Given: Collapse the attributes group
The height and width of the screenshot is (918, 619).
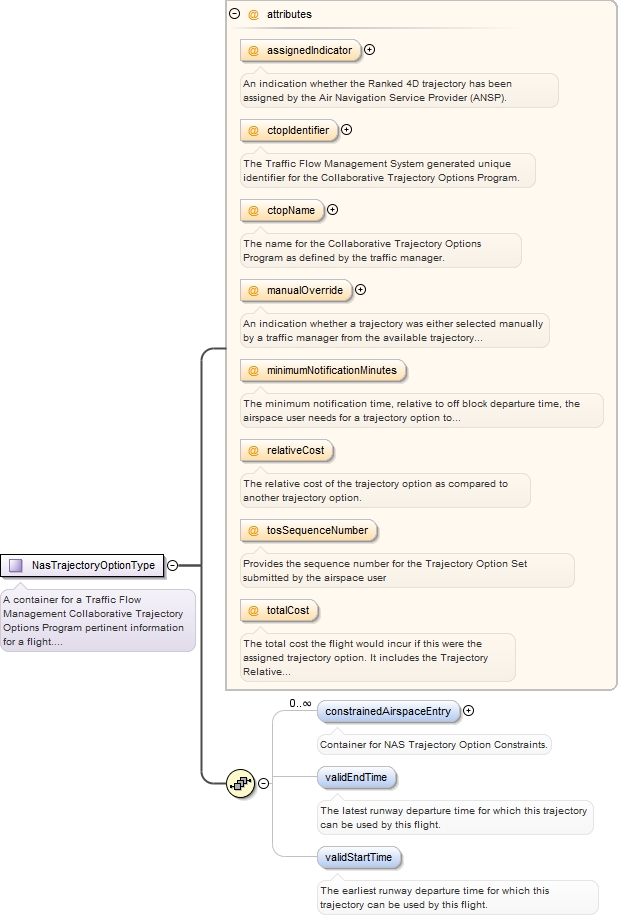Looking at the screenshot, I should coord(235,15).
